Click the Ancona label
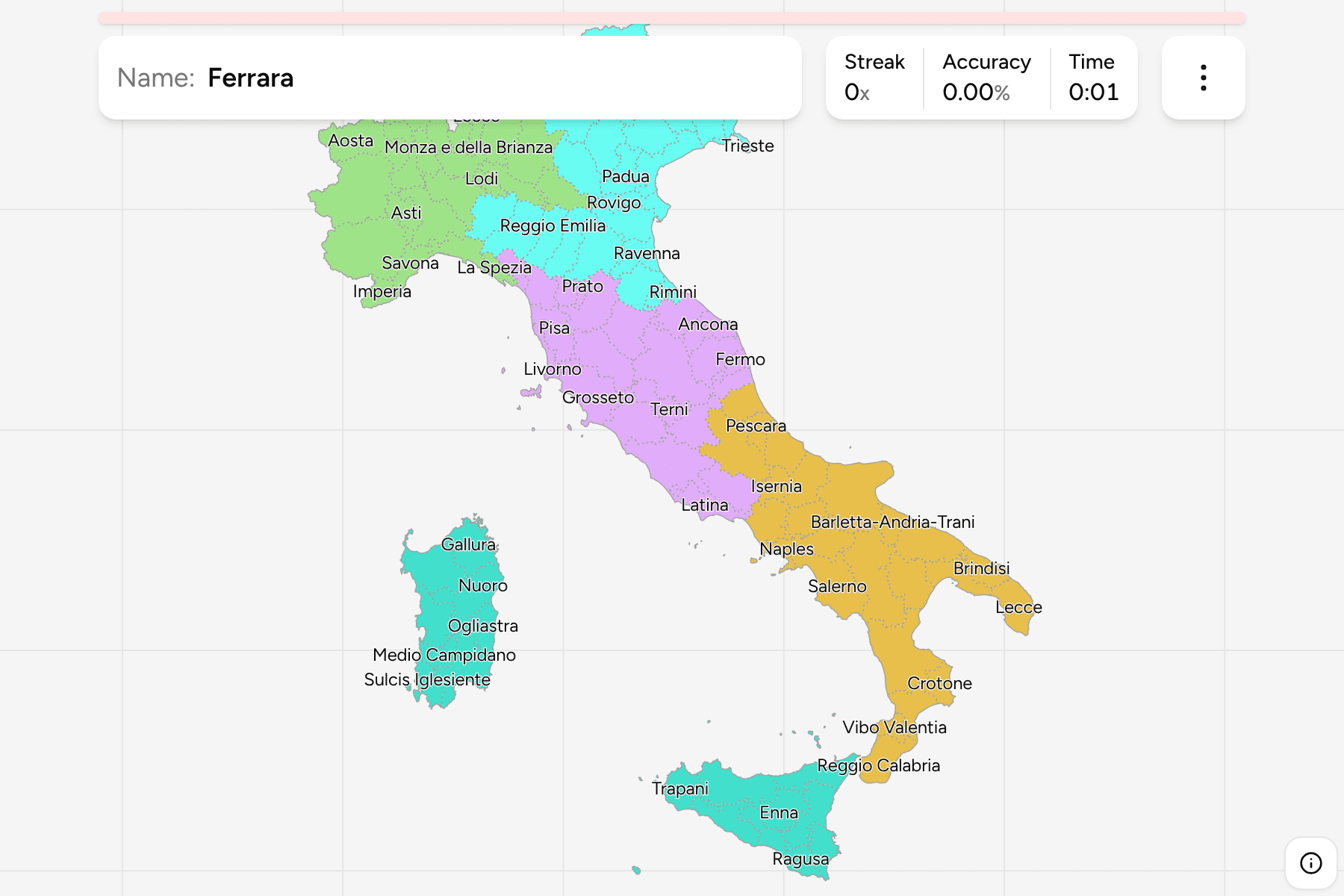This screenshot has height=896, width=1344. (x=708, y=324)
